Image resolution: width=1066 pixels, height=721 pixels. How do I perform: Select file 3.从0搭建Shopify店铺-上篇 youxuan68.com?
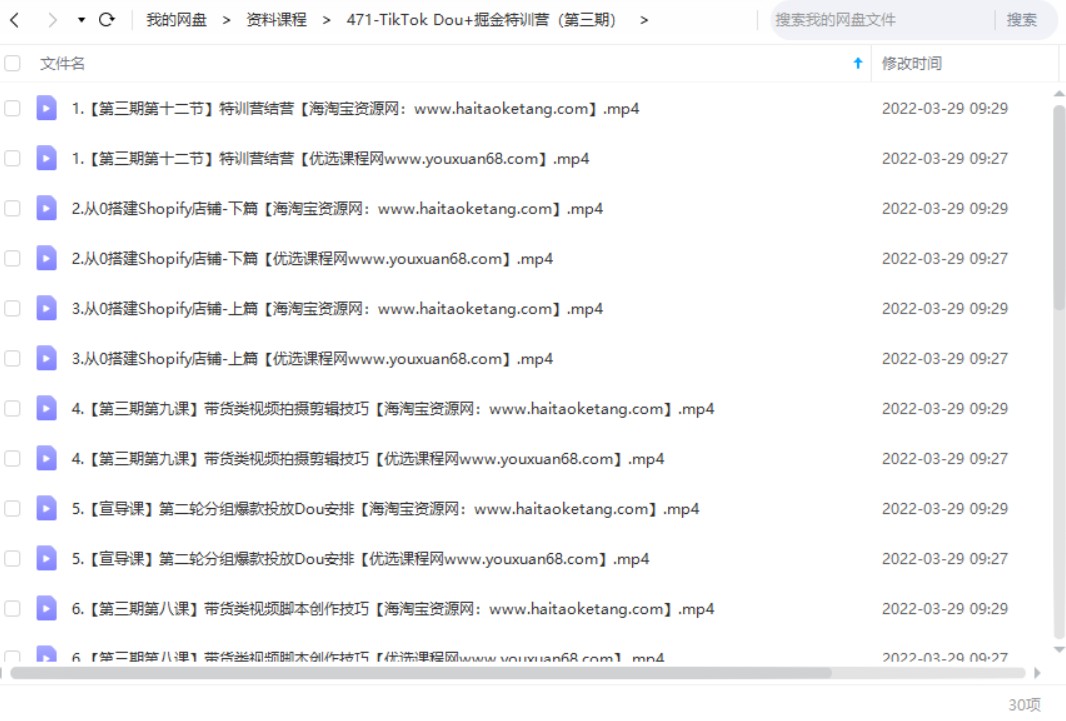pos(312,359)
